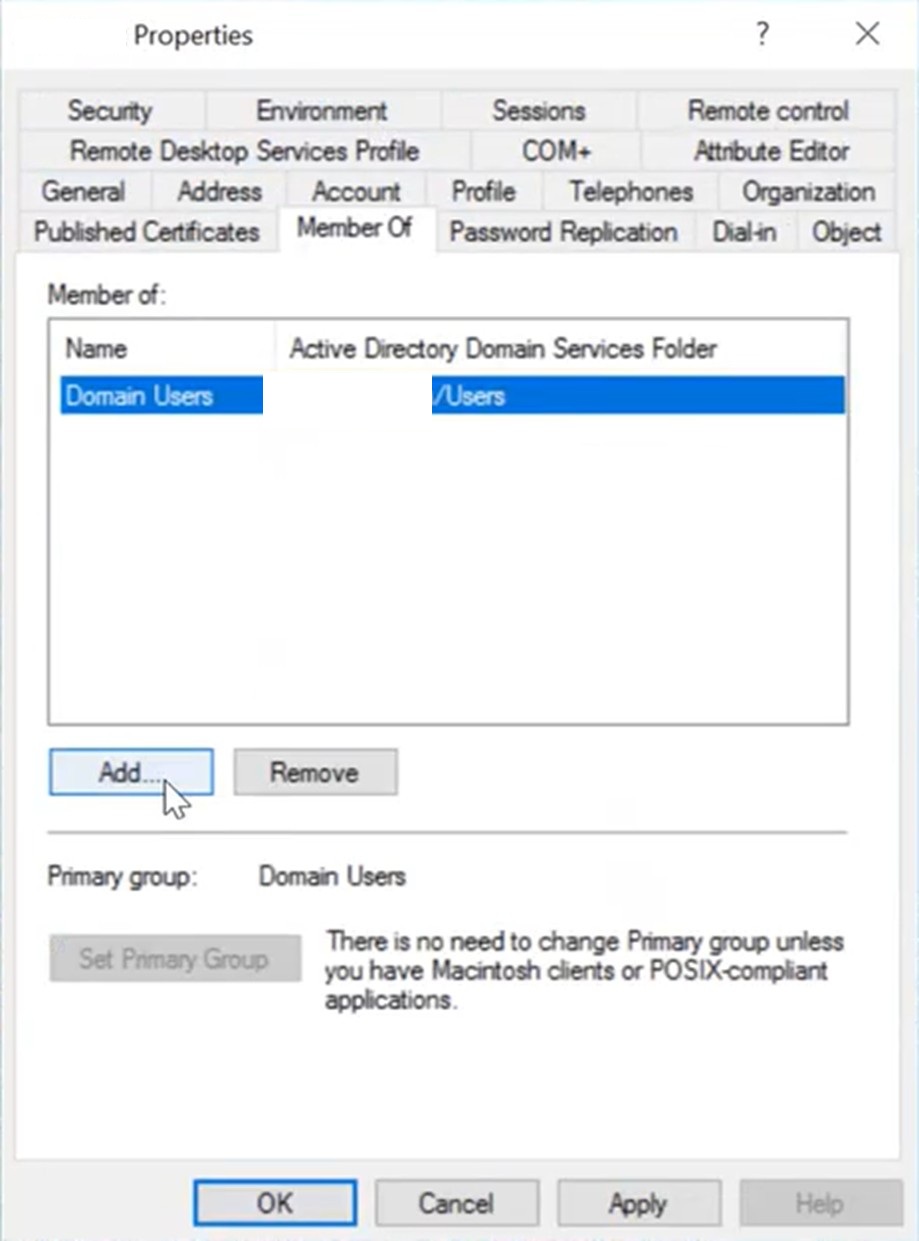Click the Name column header to sort

(x=95, y=349)
